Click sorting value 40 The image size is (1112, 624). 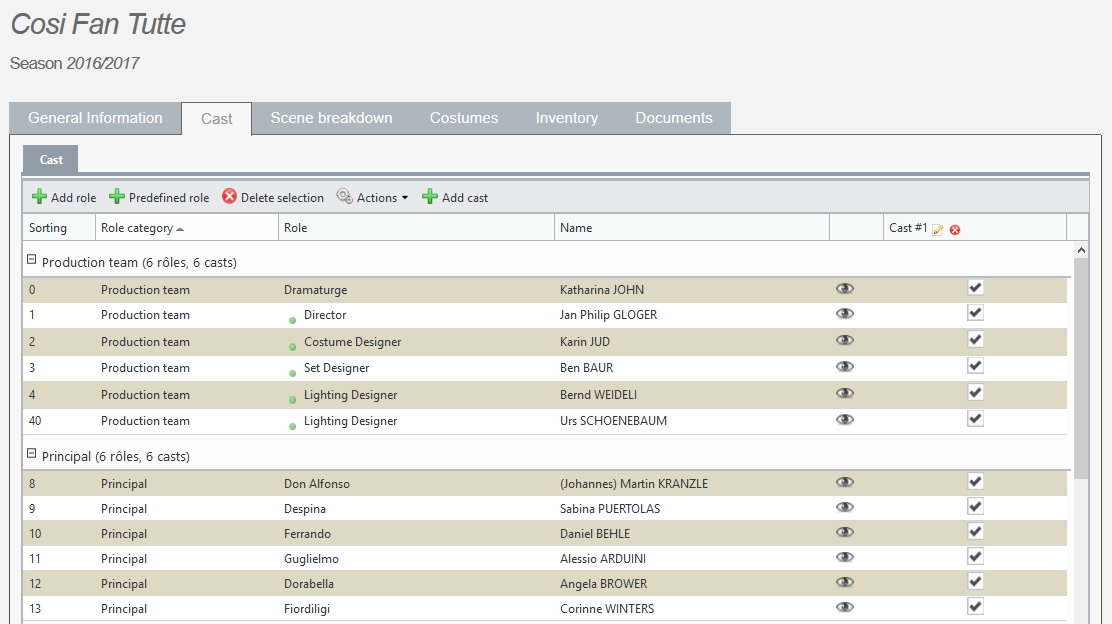tap(35, 420)
